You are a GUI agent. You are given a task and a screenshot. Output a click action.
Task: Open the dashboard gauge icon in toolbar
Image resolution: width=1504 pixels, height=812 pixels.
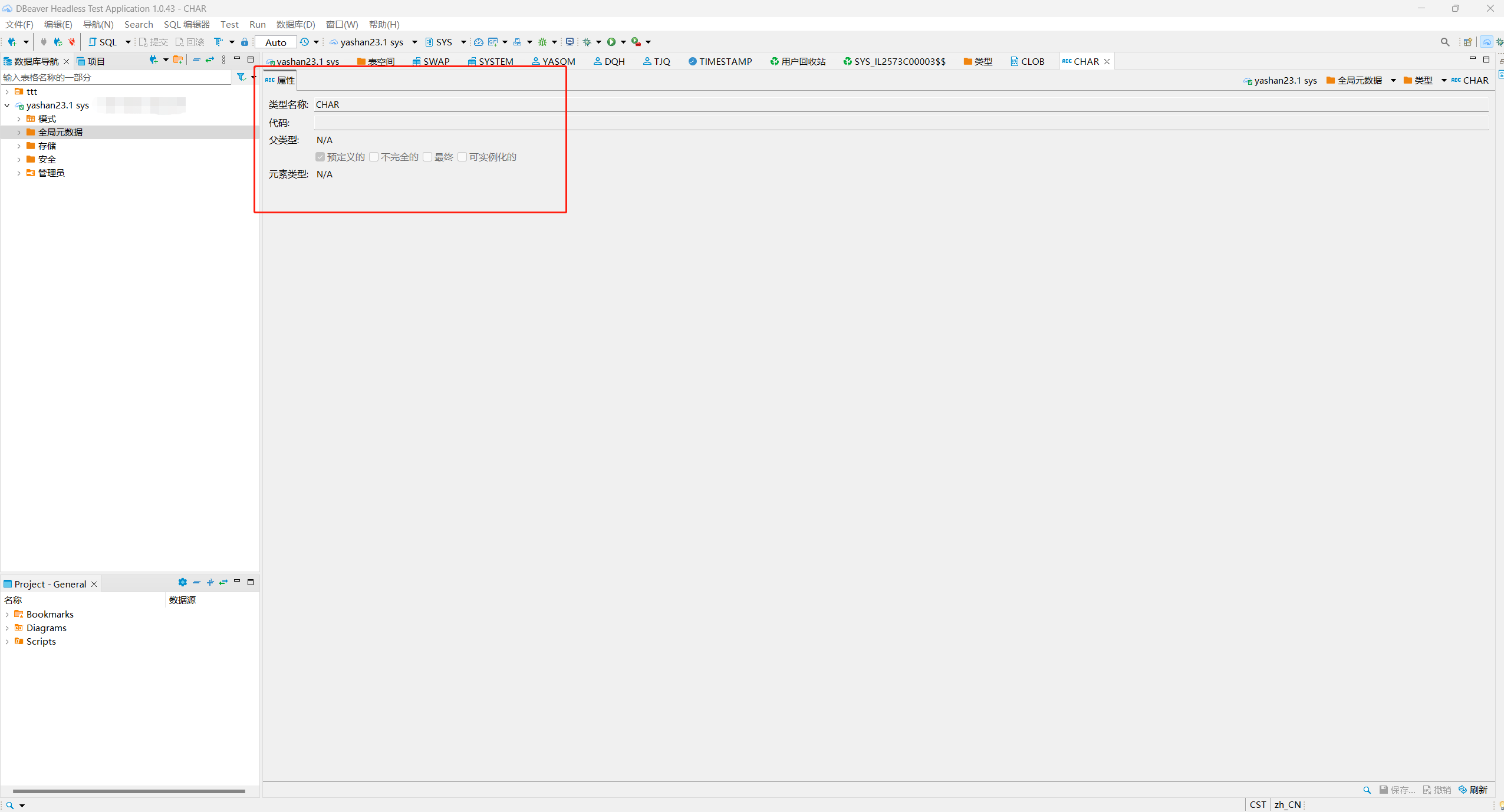point(479,42)
